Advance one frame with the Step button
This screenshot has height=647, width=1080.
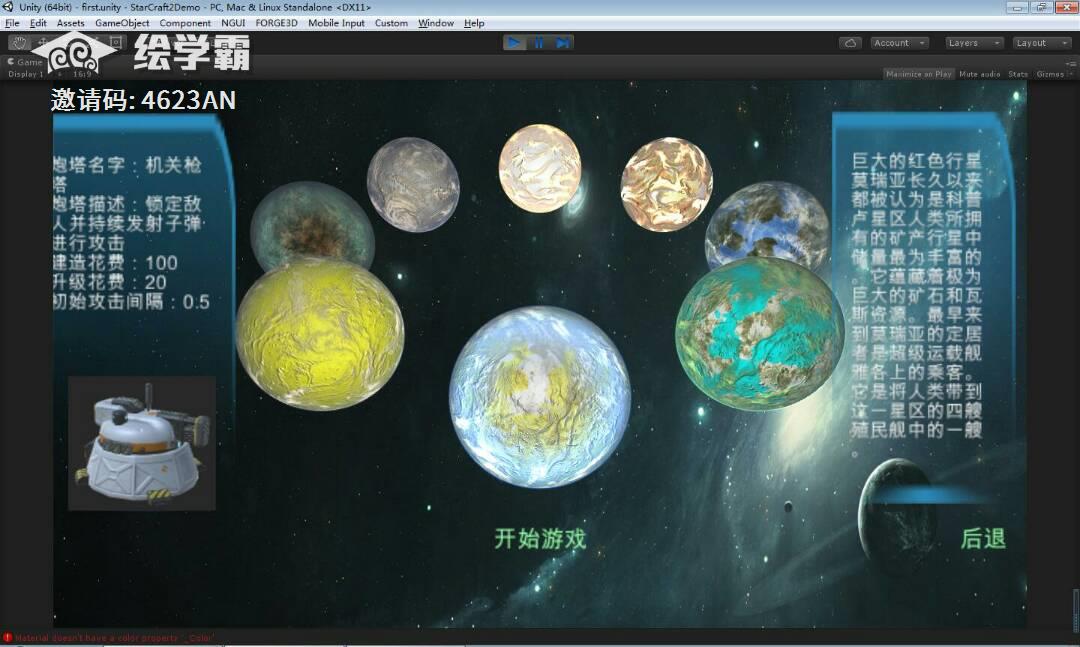563,43
